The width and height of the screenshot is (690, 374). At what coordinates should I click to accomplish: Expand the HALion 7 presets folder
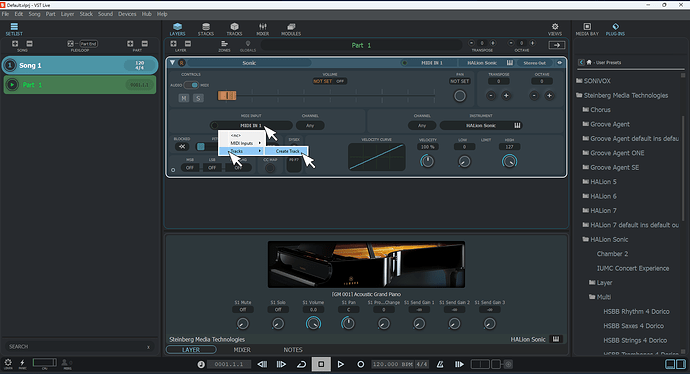pos(603,210)
